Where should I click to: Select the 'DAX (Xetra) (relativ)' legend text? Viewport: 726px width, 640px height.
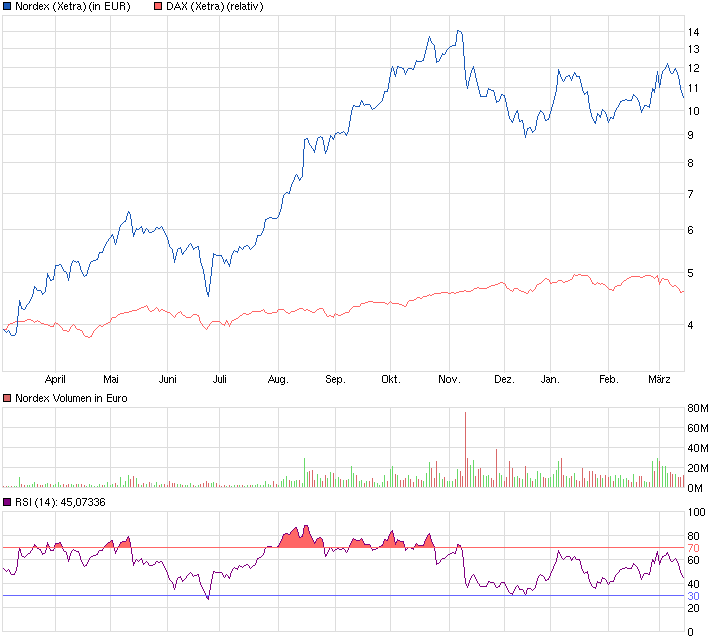[215, 6]
